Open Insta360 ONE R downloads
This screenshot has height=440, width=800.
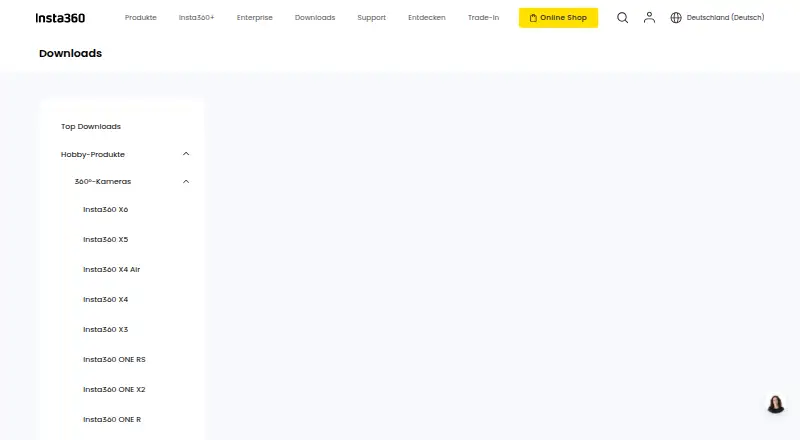pos(112,420)
